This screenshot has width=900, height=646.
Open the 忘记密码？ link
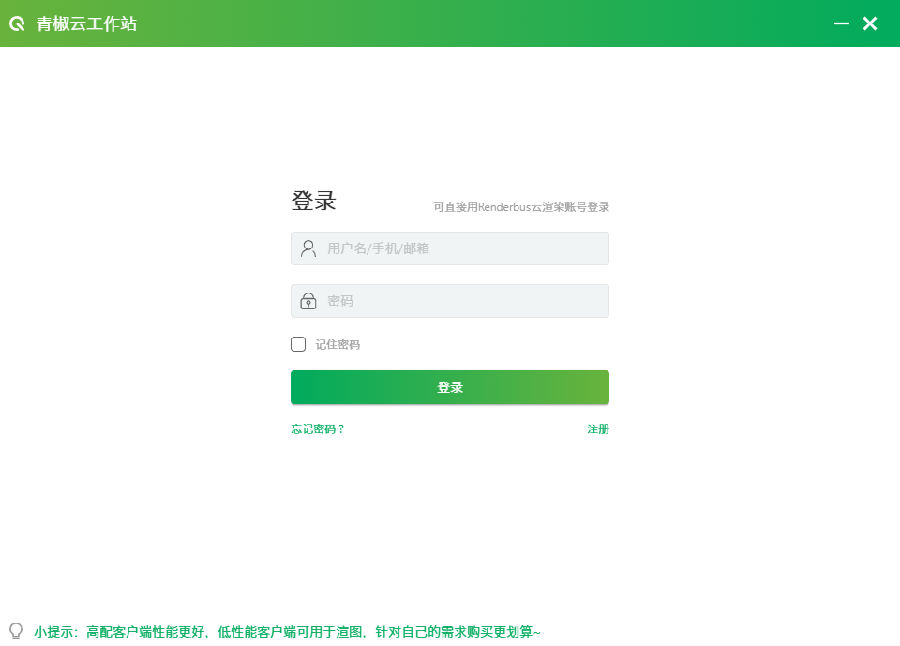tap(317, 429)
